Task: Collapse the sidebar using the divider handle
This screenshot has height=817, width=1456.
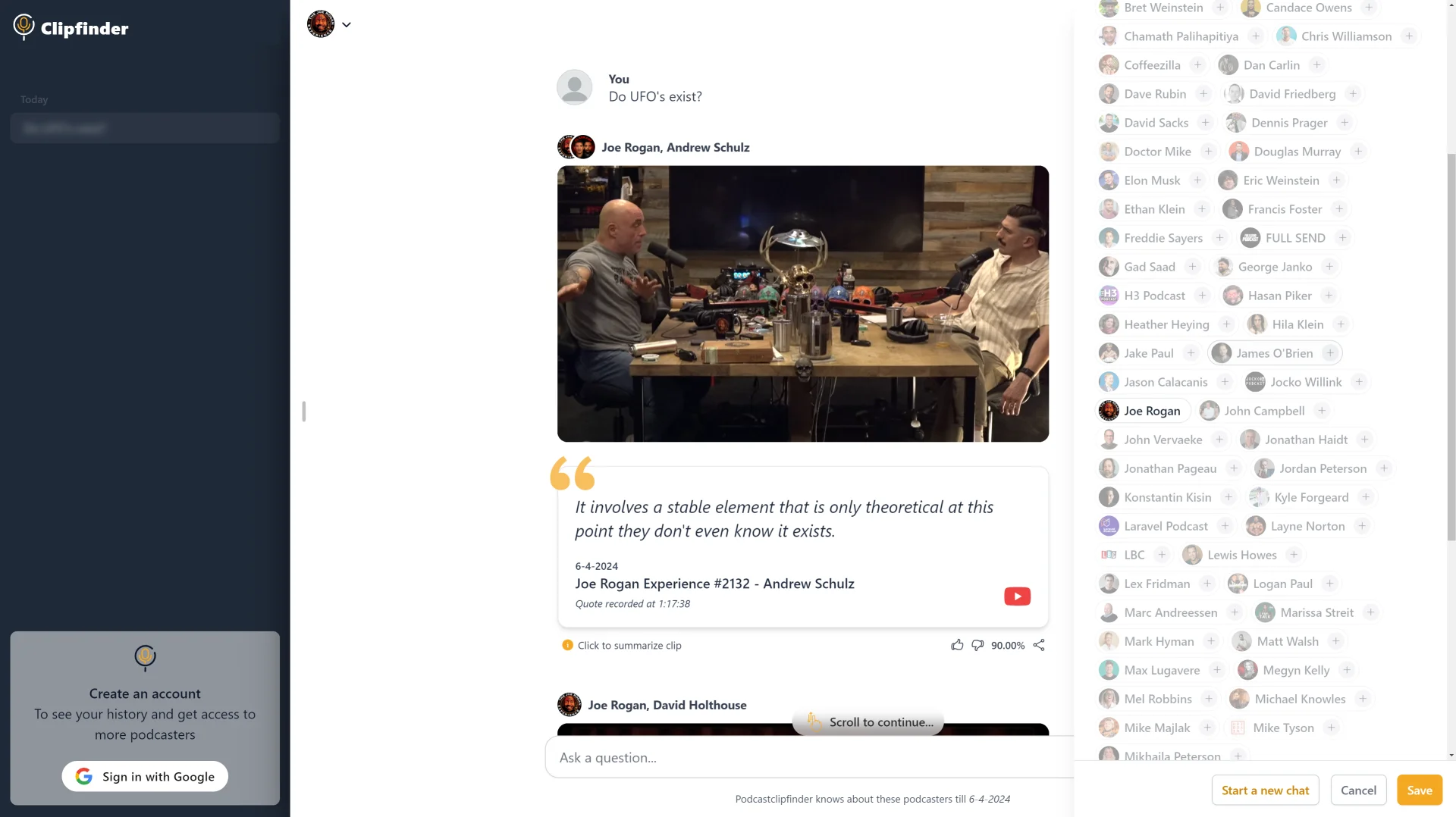Action: [303, 411]
